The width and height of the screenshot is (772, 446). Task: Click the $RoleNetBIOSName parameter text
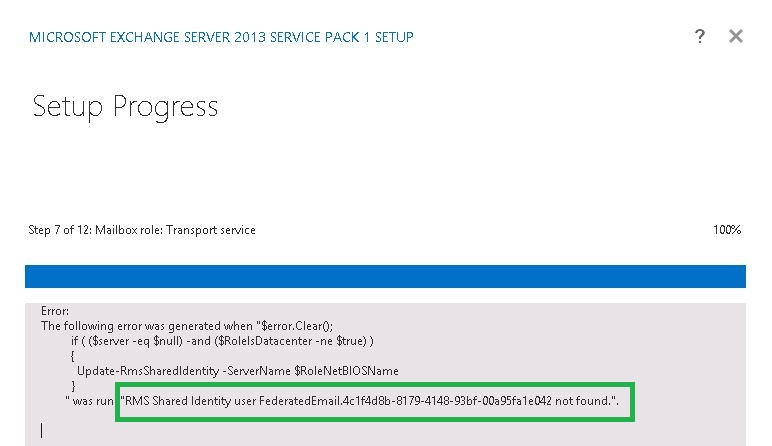point(346,371)
